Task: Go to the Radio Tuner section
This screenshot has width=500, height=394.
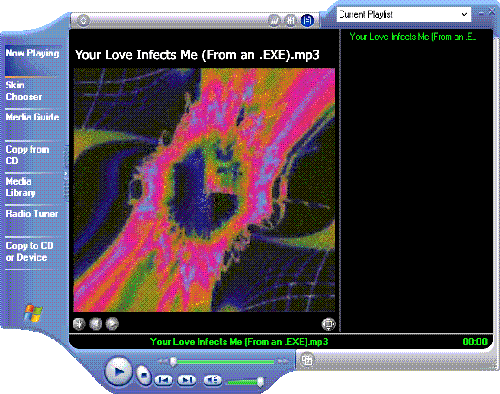Action: 32,214
